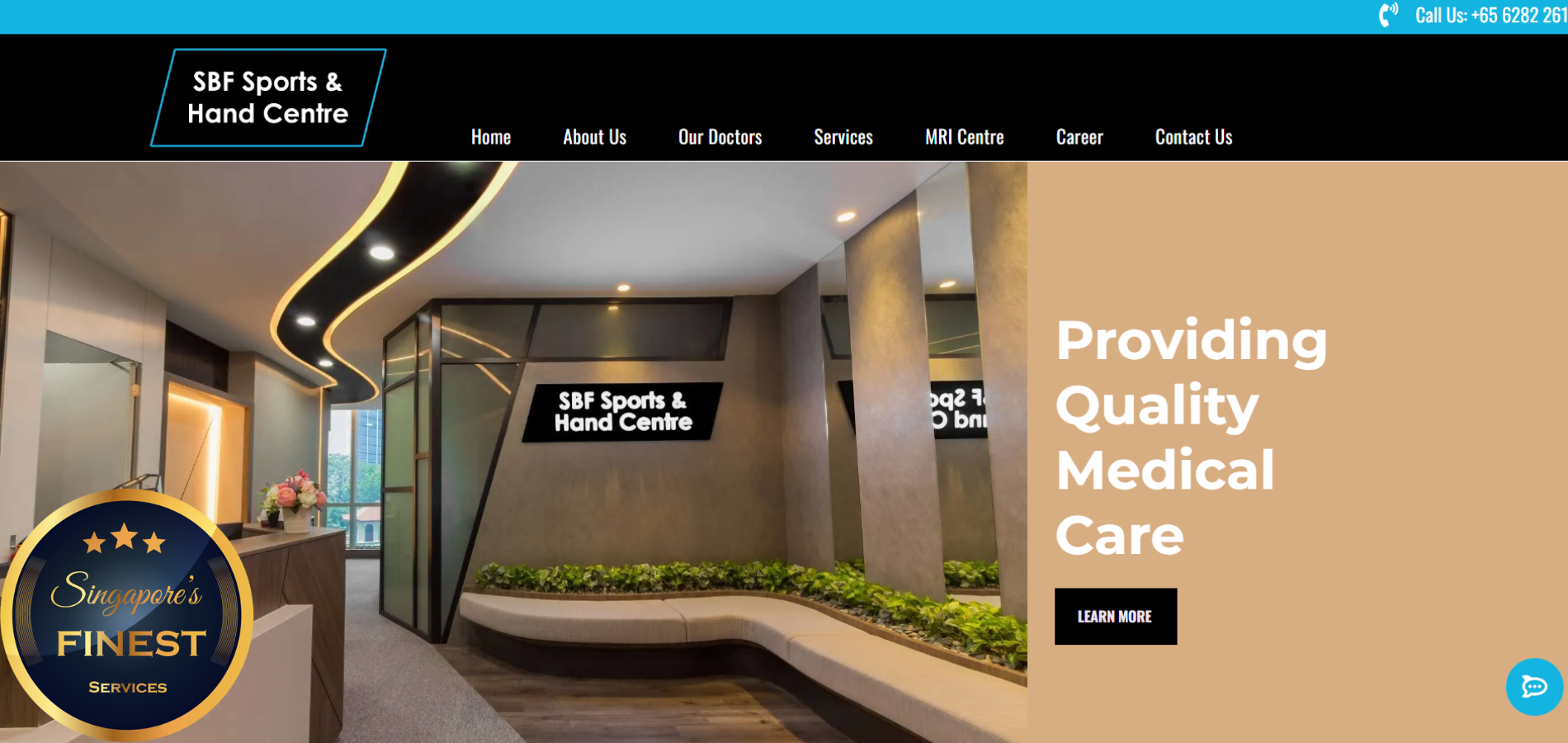Open the live chat bubble icon
Viewport: 1568px width, 743px height.
pos(1534,686)
